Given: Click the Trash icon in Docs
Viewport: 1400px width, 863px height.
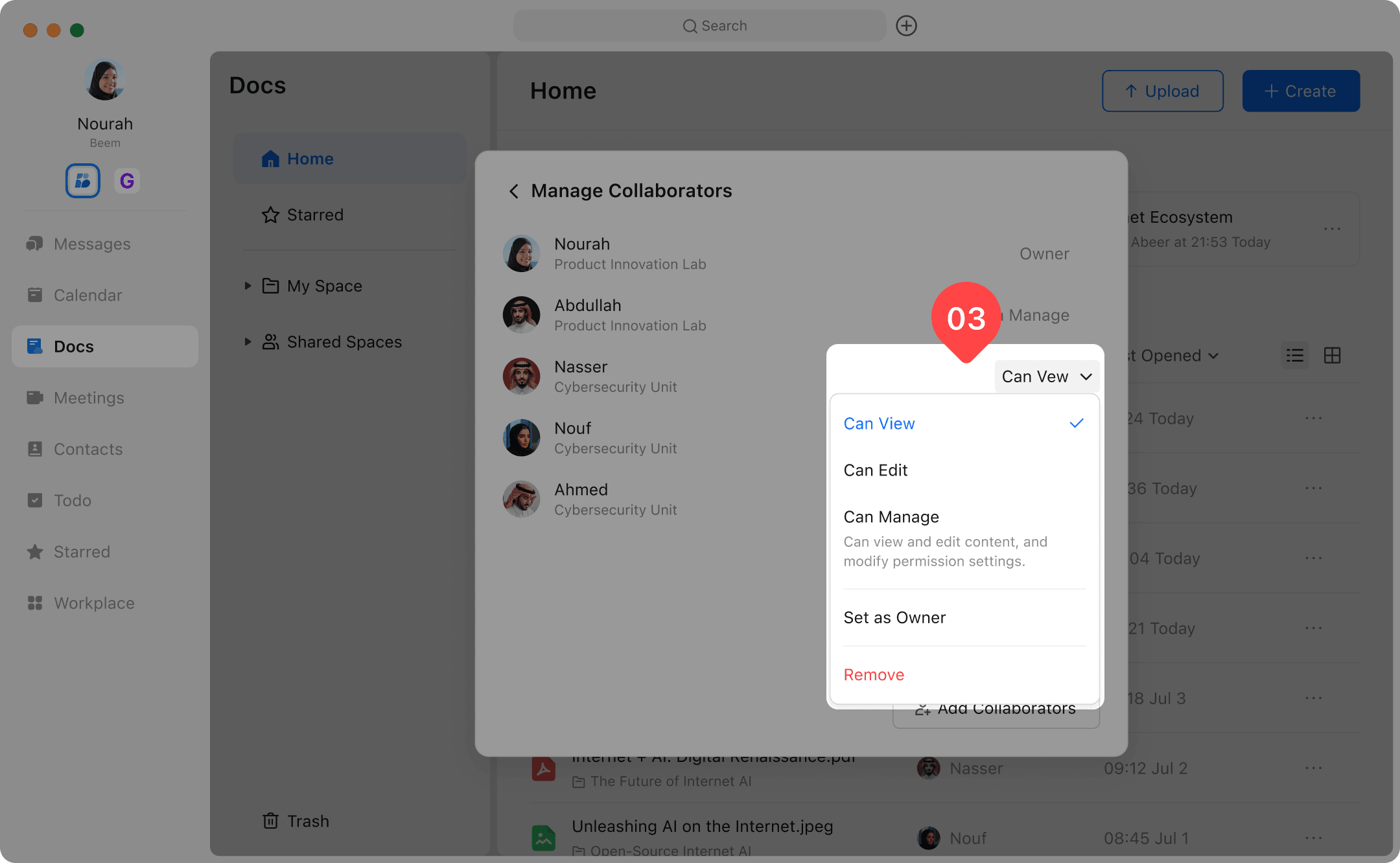Looking at the screenshot, I should click(270, 821).
